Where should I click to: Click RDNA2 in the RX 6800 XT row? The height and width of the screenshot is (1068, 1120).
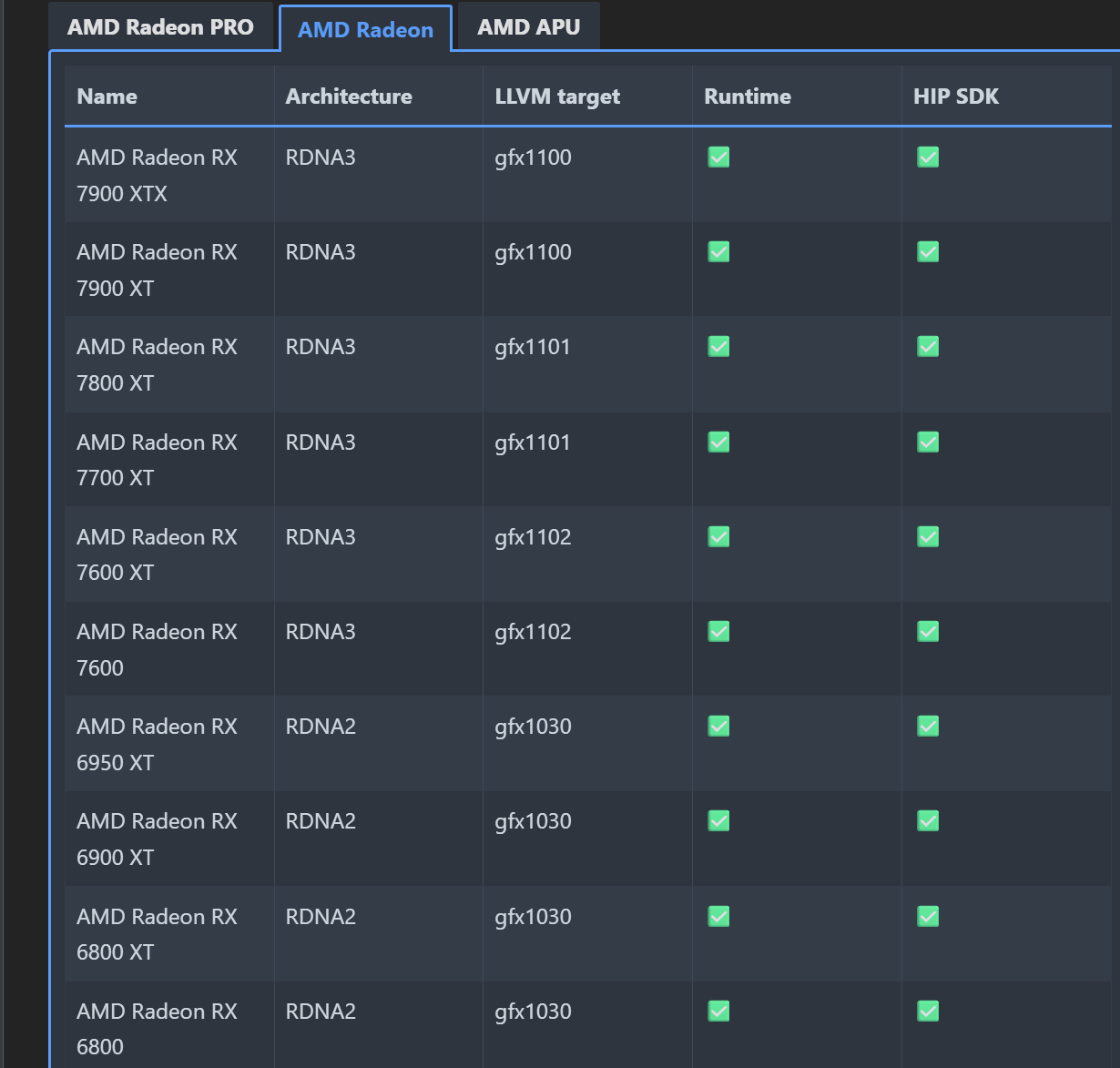pos(321,916)
